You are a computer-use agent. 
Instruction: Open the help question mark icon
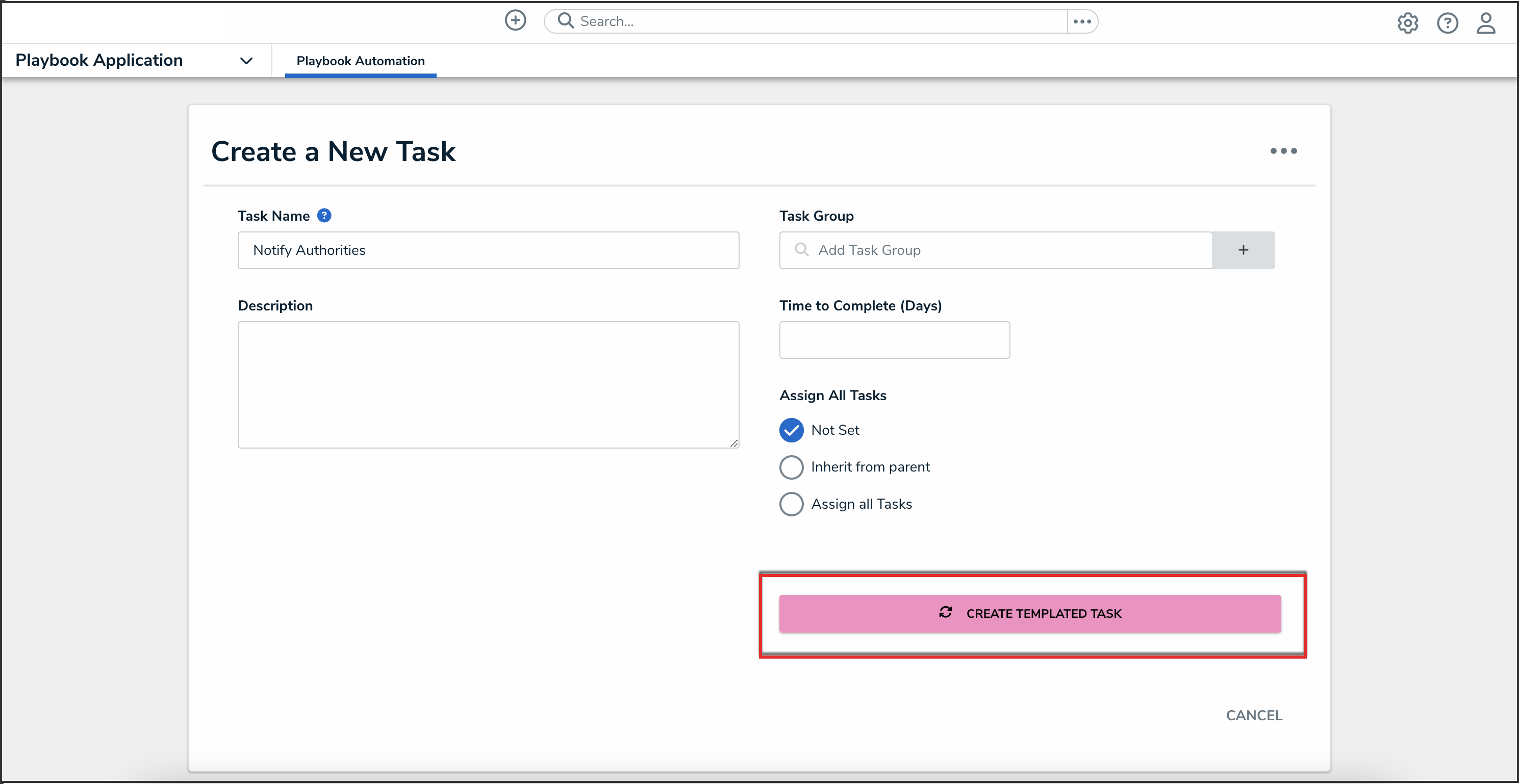click(x=1447, y=23)
